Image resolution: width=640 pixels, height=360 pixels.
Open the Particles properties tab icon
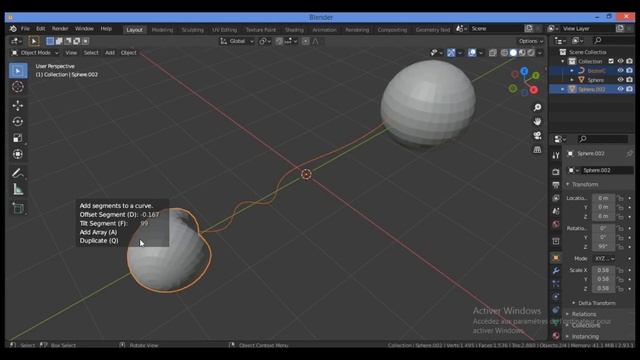[556, 283]
